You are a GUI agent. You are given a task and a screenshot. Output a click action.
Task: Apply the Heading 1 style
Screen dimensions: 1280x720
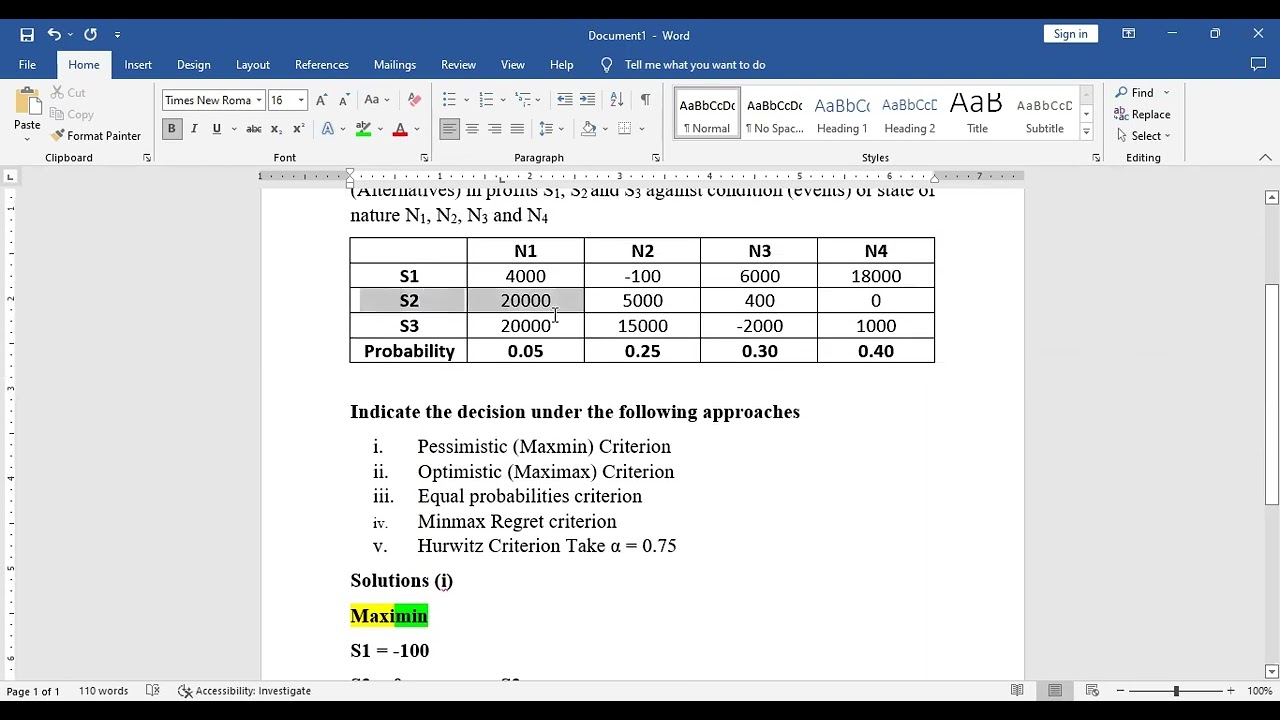tap(842, 114)
